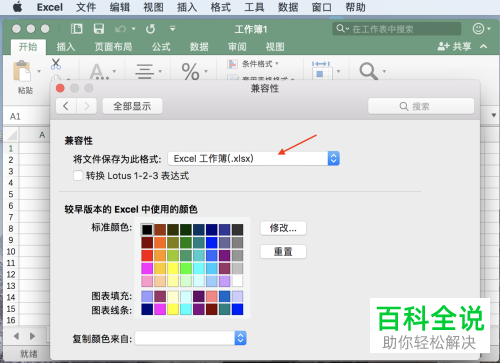Select row header 10

click(x=11, y=252)
